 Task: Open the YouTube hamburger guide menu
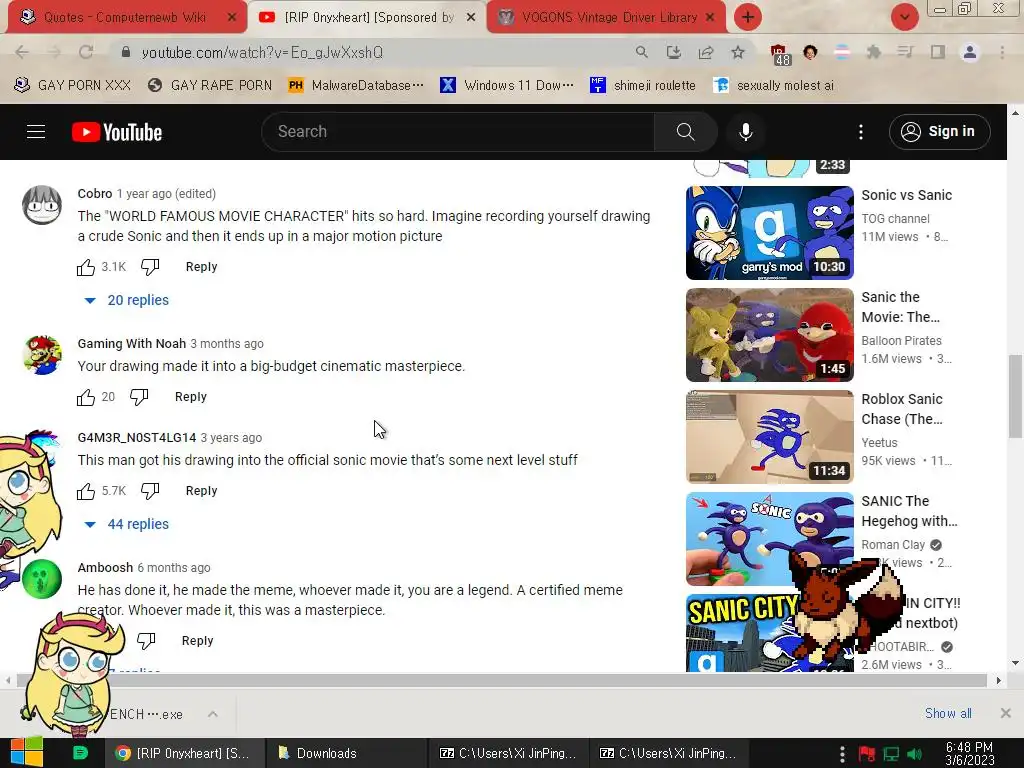point(36,132)
